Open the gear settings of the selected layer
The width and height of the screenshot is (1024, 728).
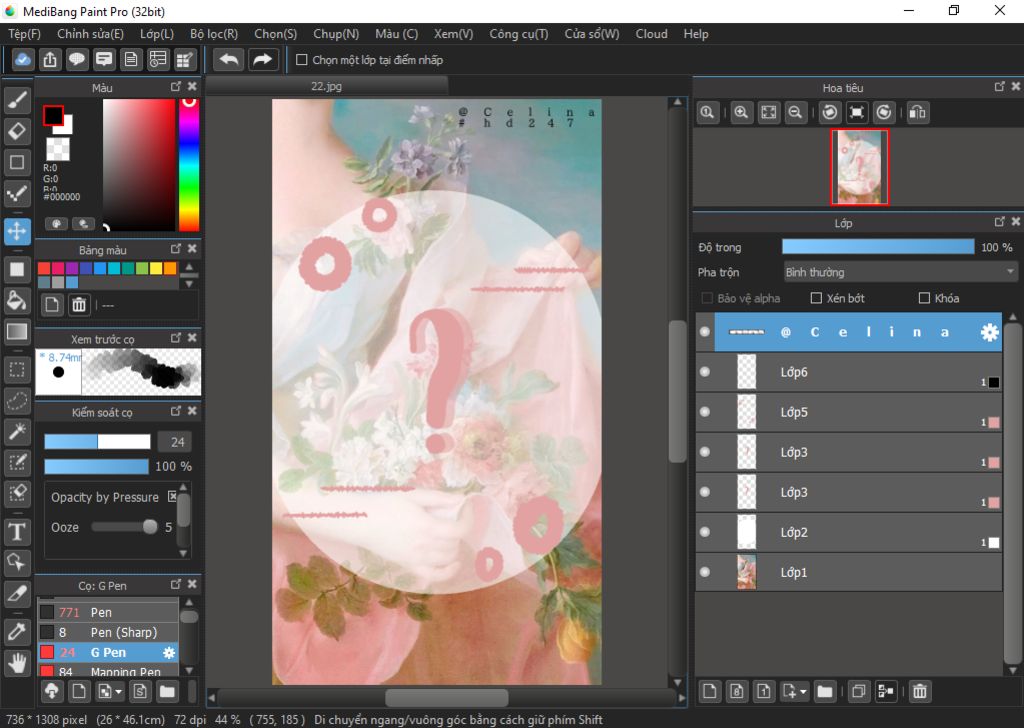tap(989, 332)
